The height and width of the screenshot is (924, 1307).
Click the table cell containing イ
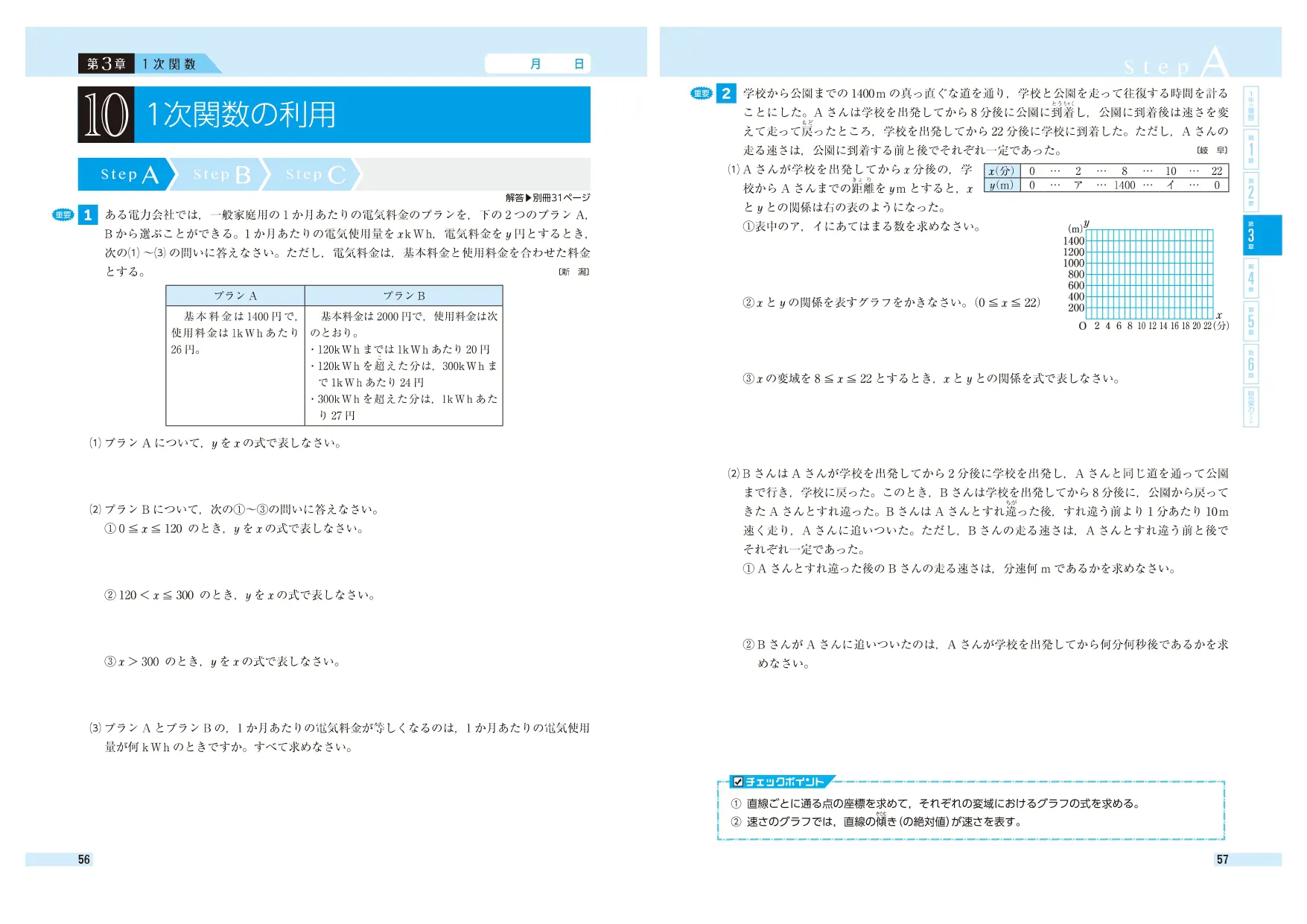1171,185
